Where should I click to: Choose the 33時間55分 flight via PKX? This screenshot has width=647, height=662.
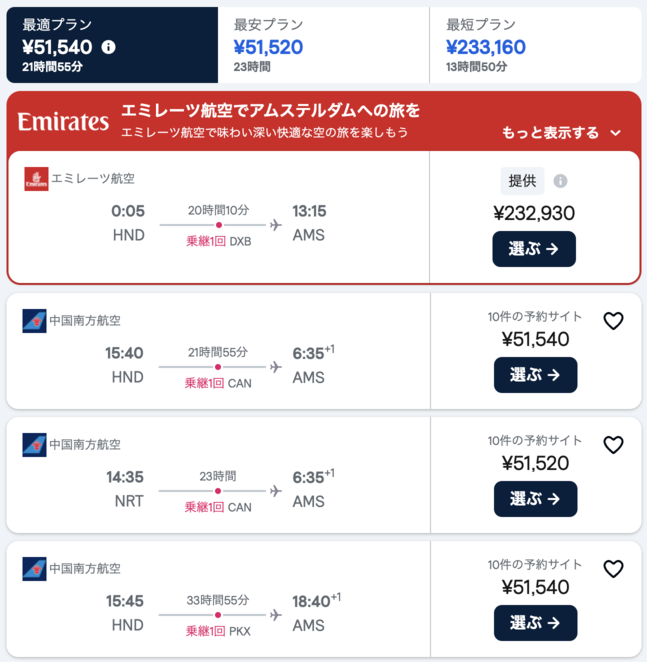point(535,623)
